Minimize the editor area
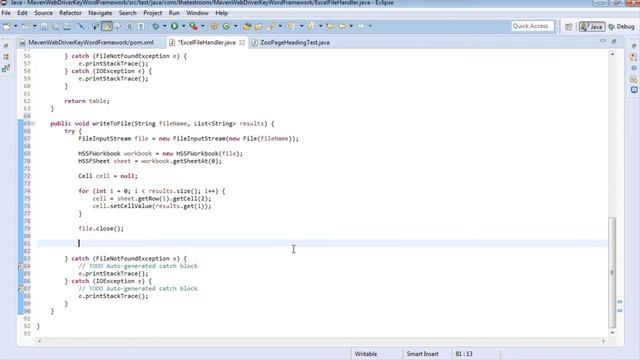640x360 pixels. click(x=603, y=41)
